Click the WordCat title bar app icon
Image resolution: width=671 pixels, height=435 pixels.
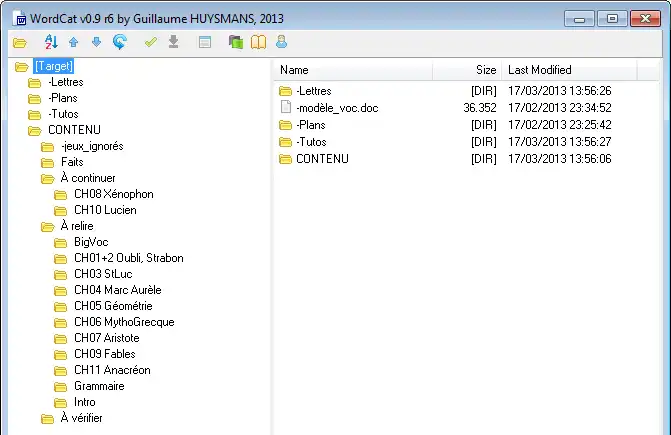click(21, 19)
